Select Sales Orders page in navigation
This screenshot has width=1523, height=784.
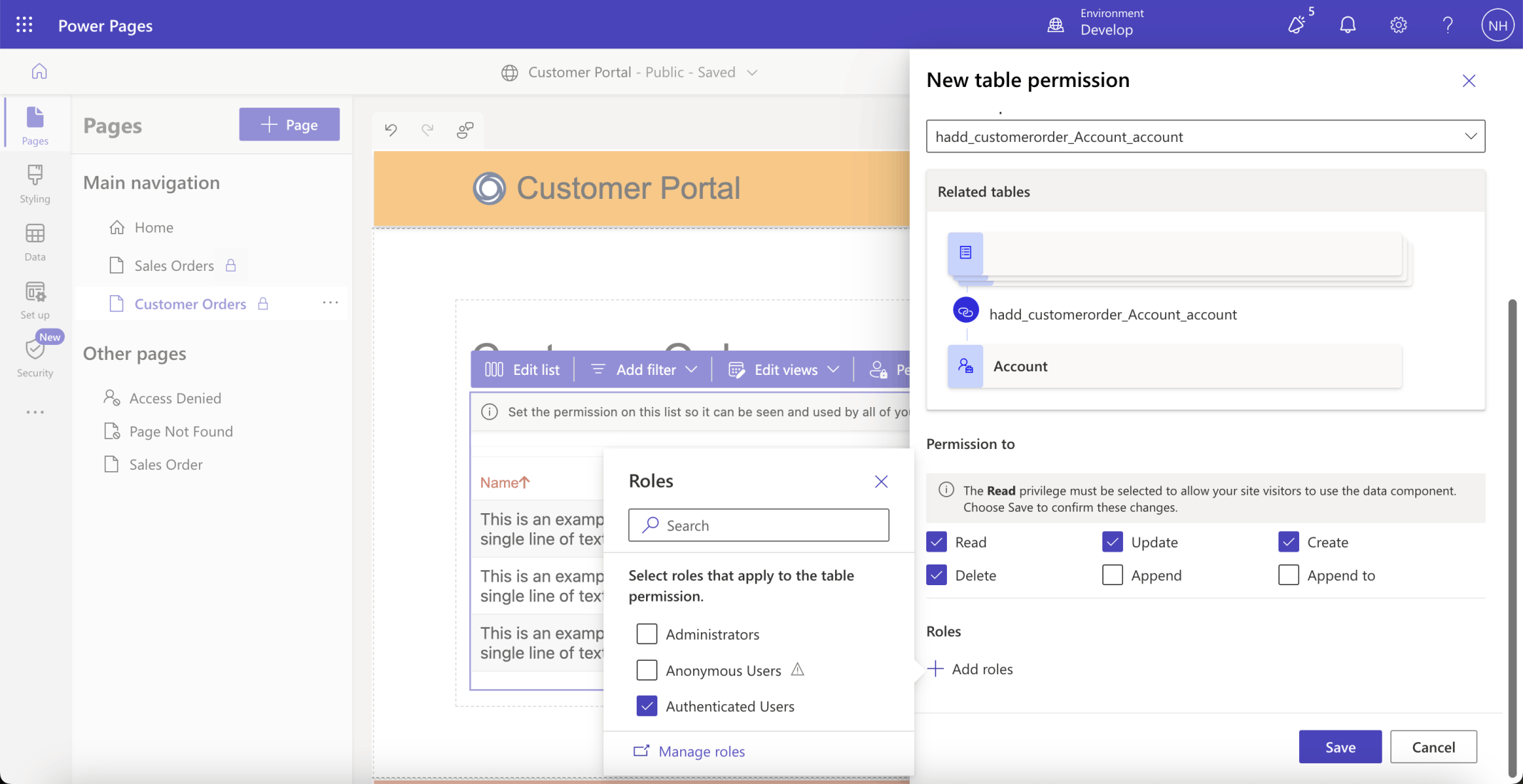point(174,265)
